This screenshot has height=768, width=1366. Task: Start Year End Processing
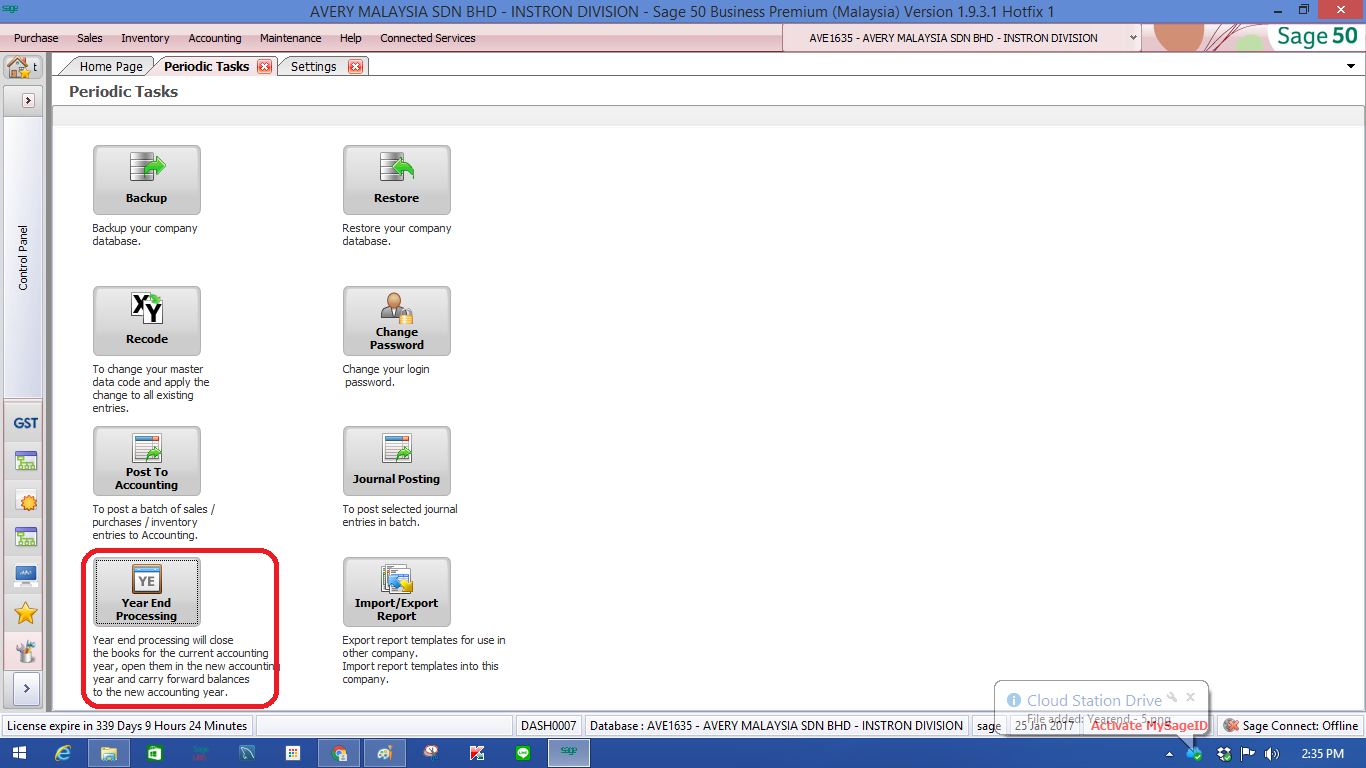(x=147, y=592)
